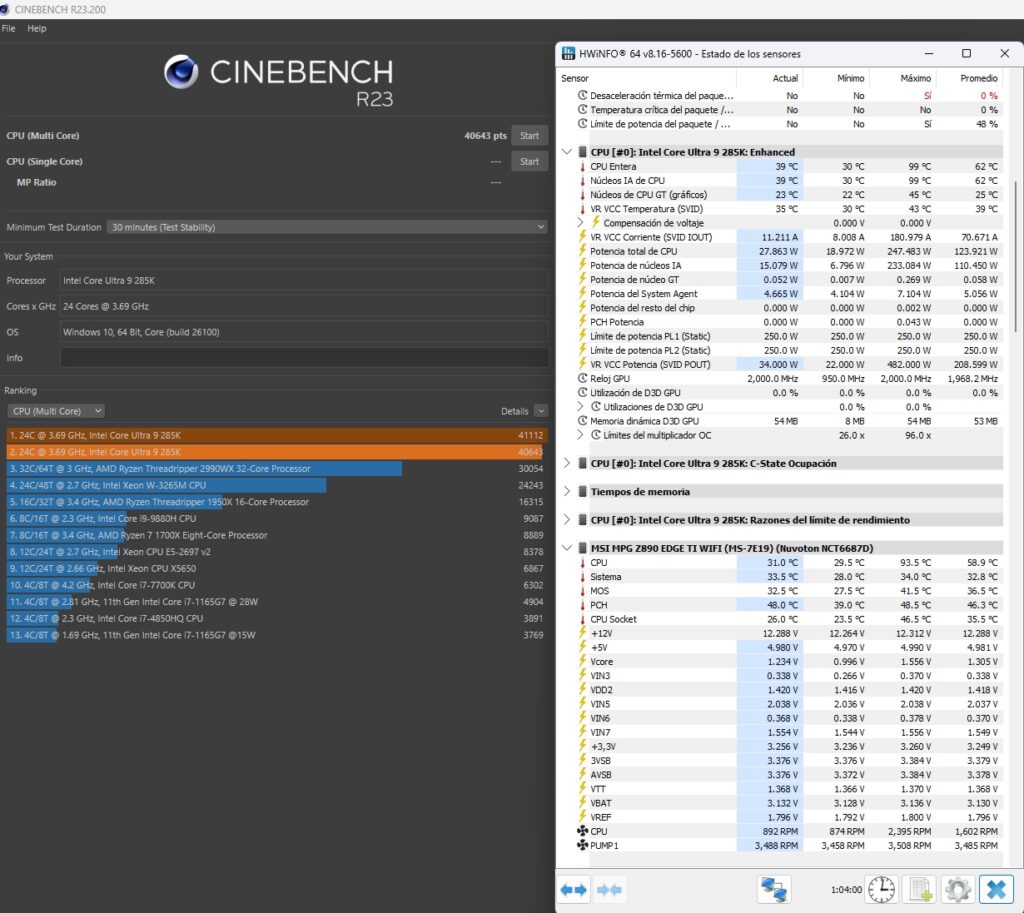
Task: Expand Compensación de voltaje row
Action: [580, 223]
